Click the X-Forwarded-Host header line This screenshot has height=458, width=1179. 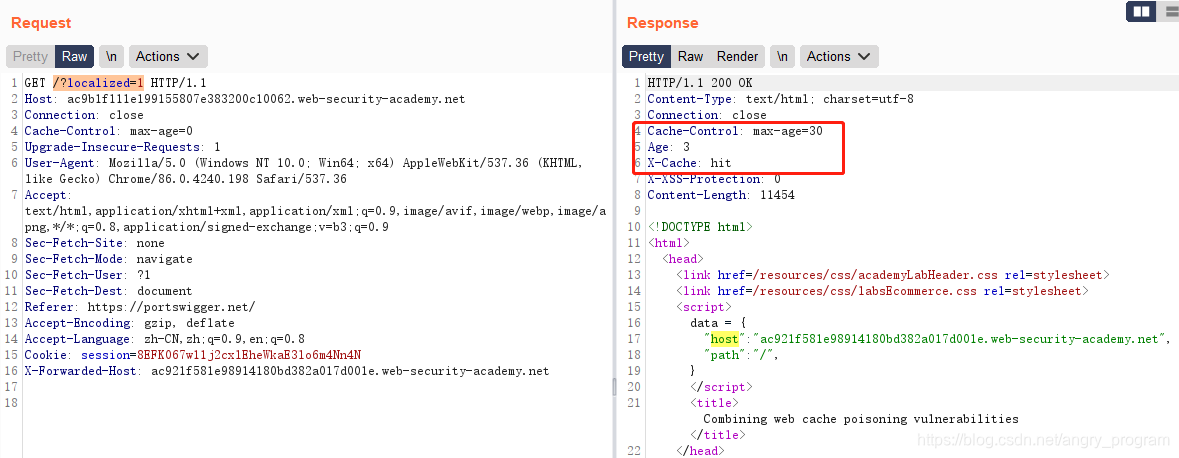coord(286,371)
